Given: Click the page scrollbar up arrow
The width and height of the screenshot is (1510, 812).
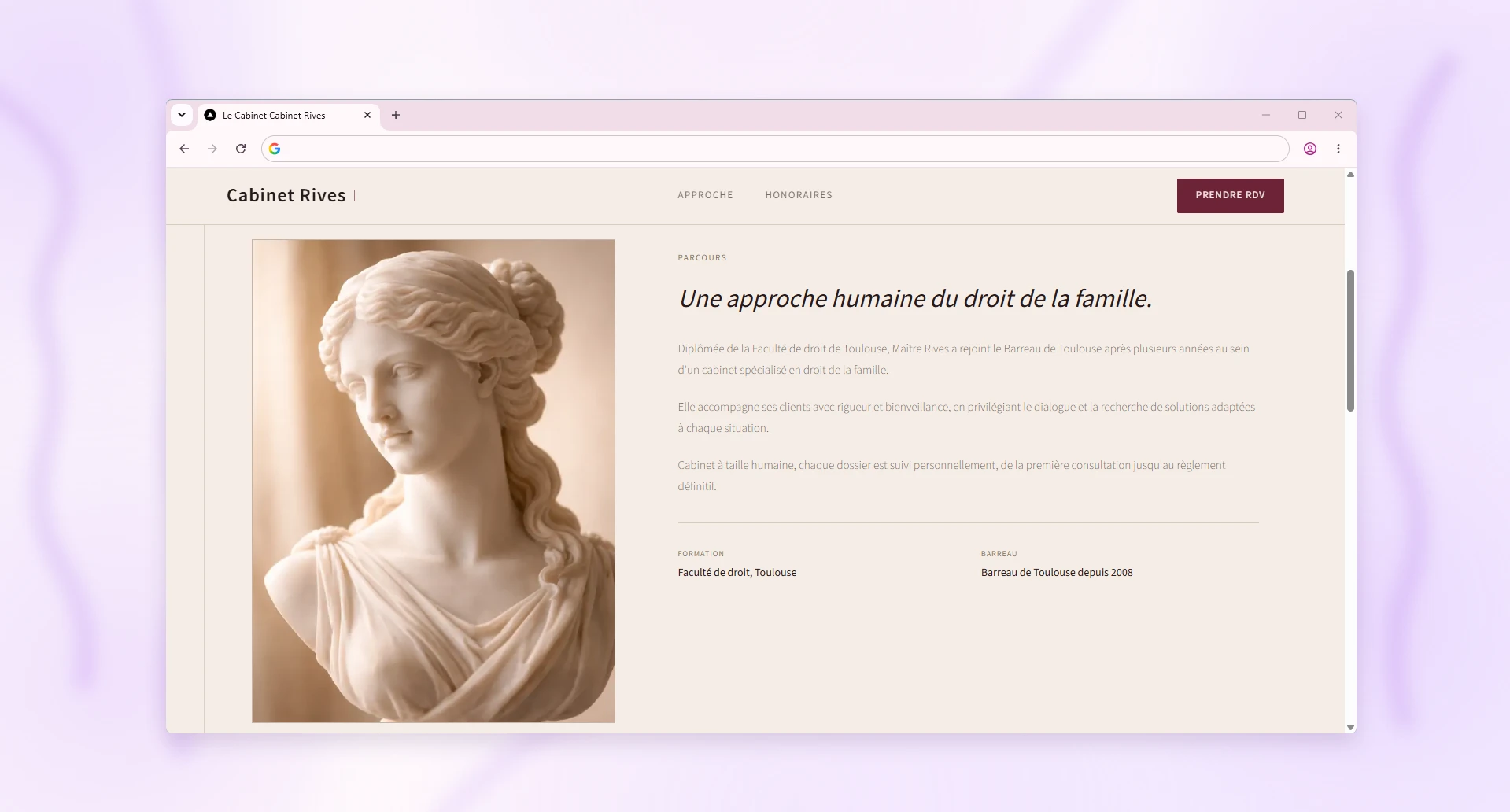Looking at the screenshot, I should 1350,175.
